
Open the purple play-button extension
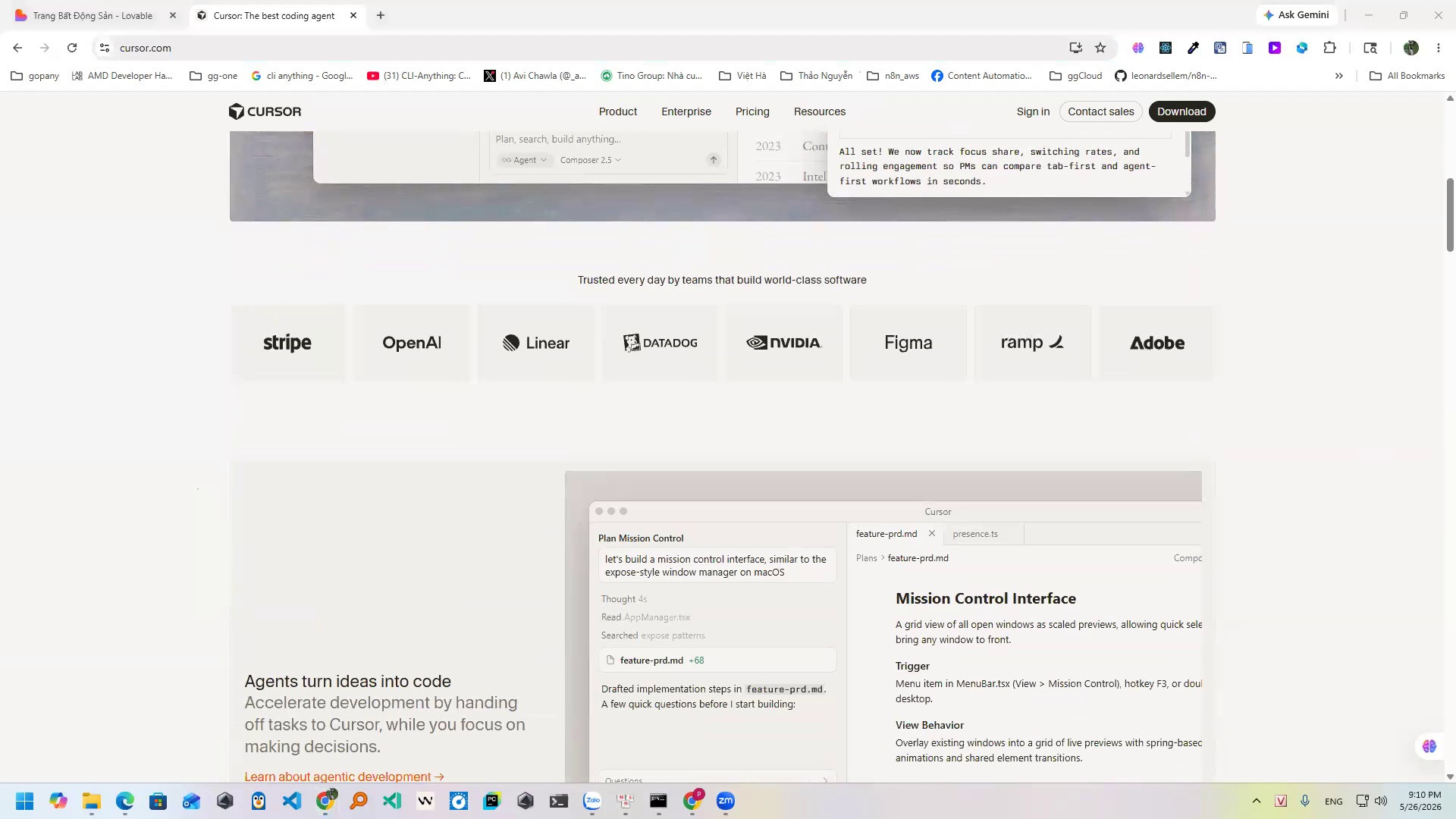pyautogui.click(x=1275, y=48)
